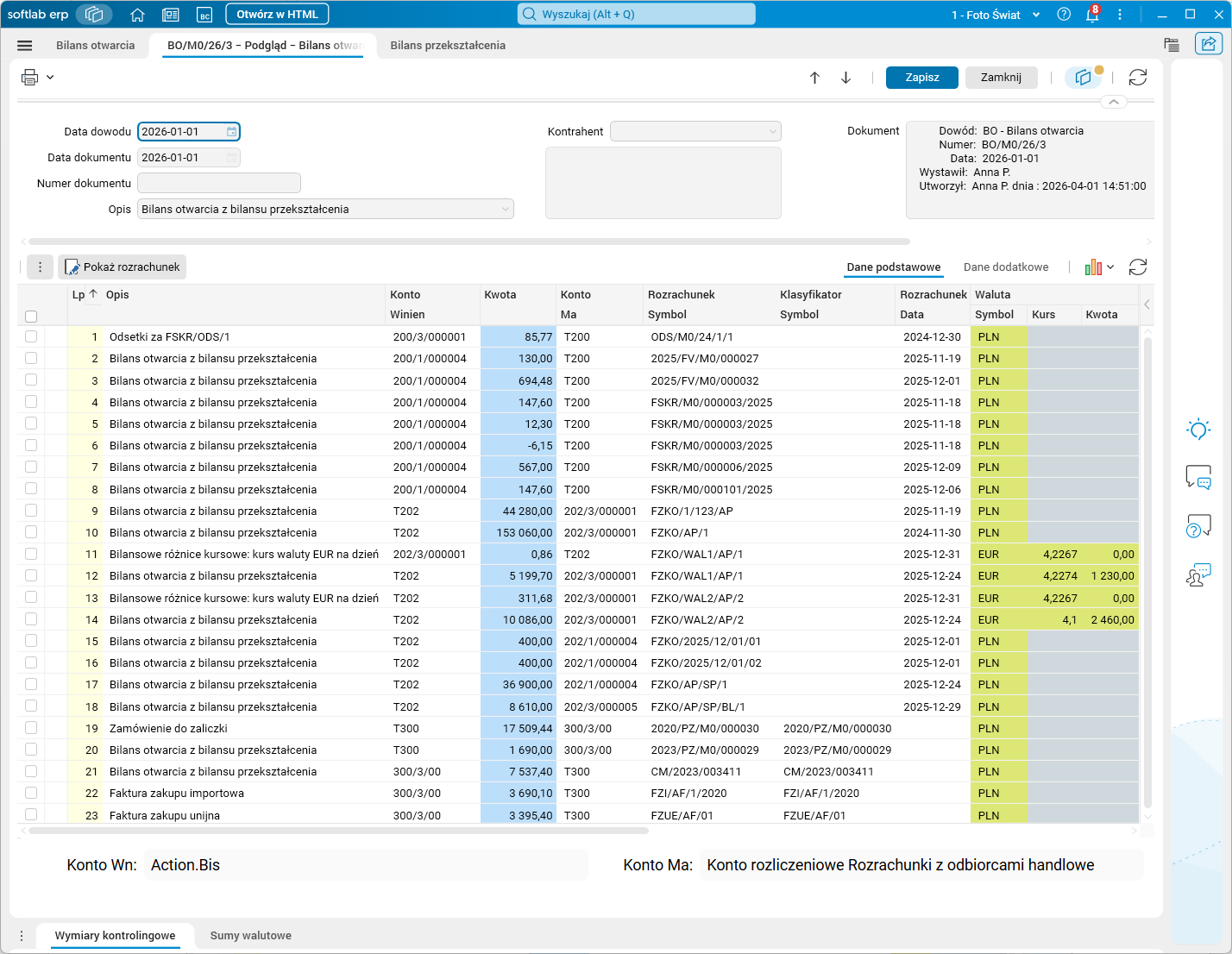Click the help question mark icon
This screenshot has height=954, width=1232.
click(x=1064, y=15)
